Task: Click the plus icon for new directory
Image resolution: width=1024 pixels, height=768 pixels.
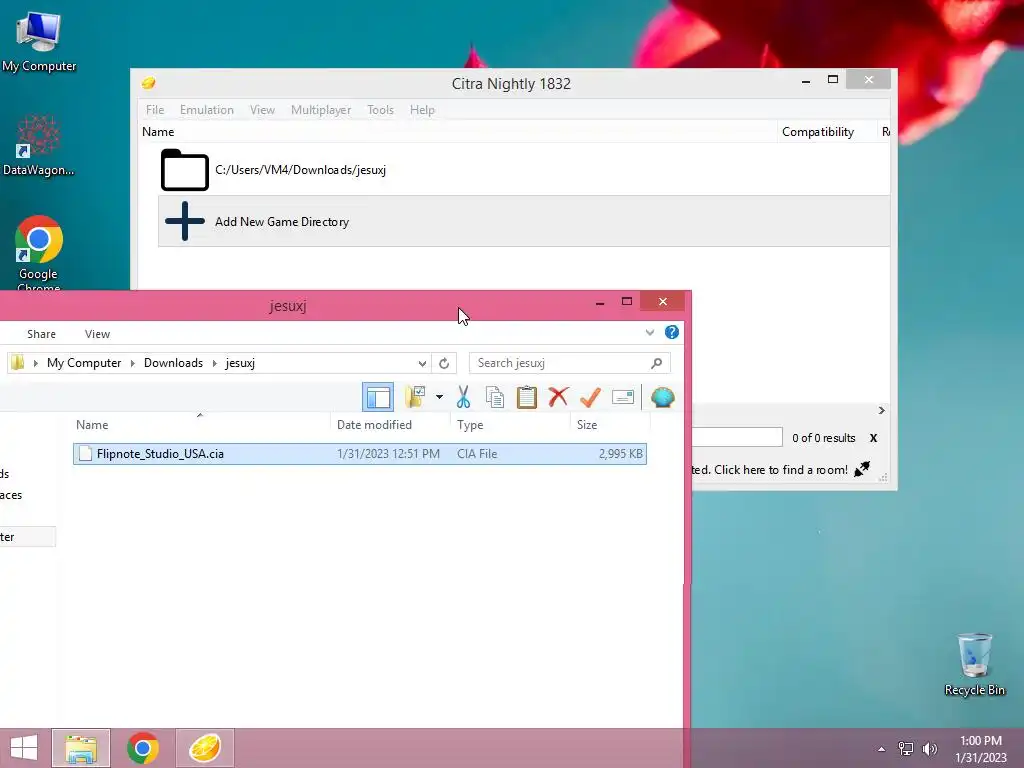Action: [185, 221]
